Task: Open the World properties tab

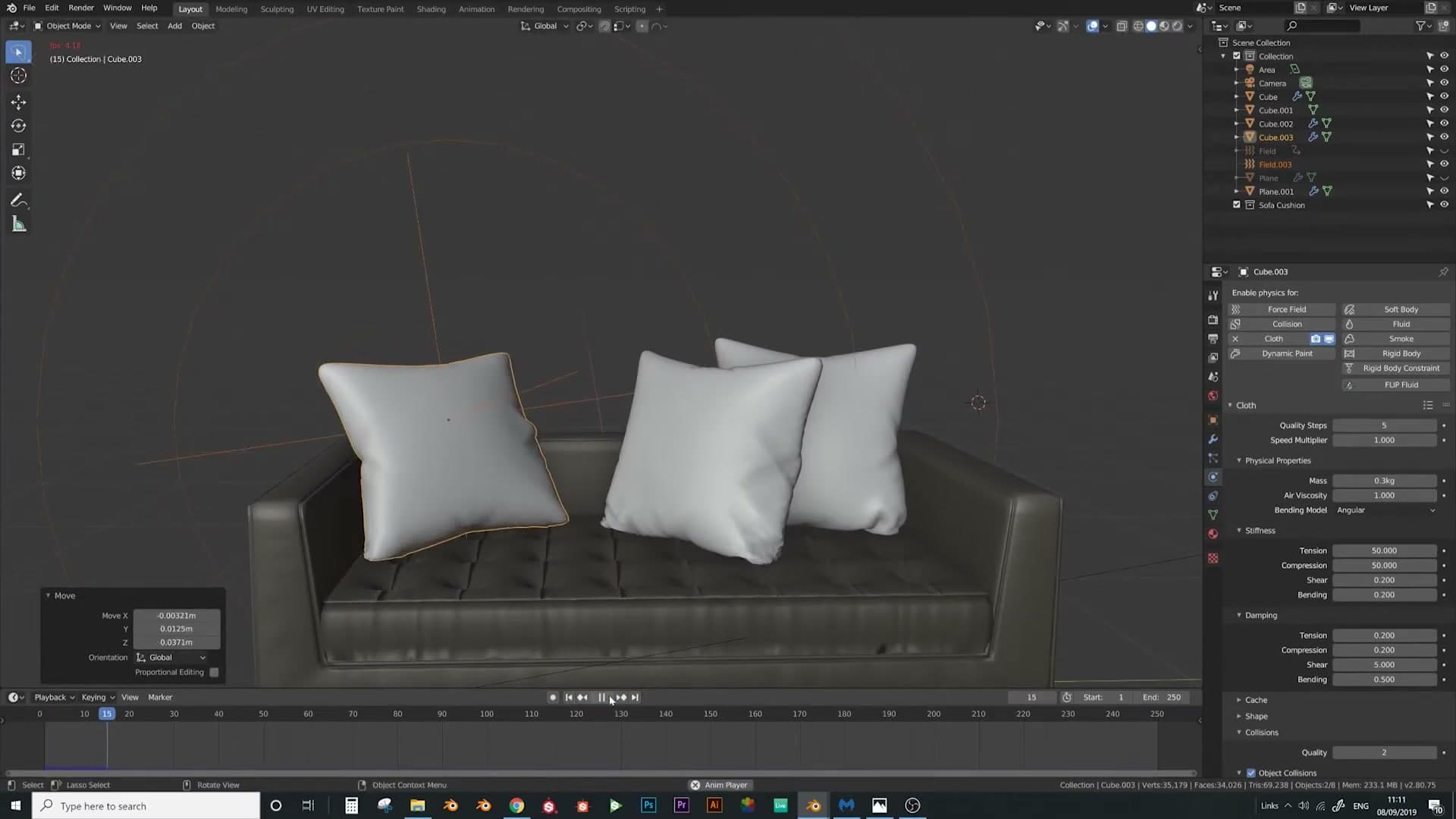Action: pos(1213,396)
